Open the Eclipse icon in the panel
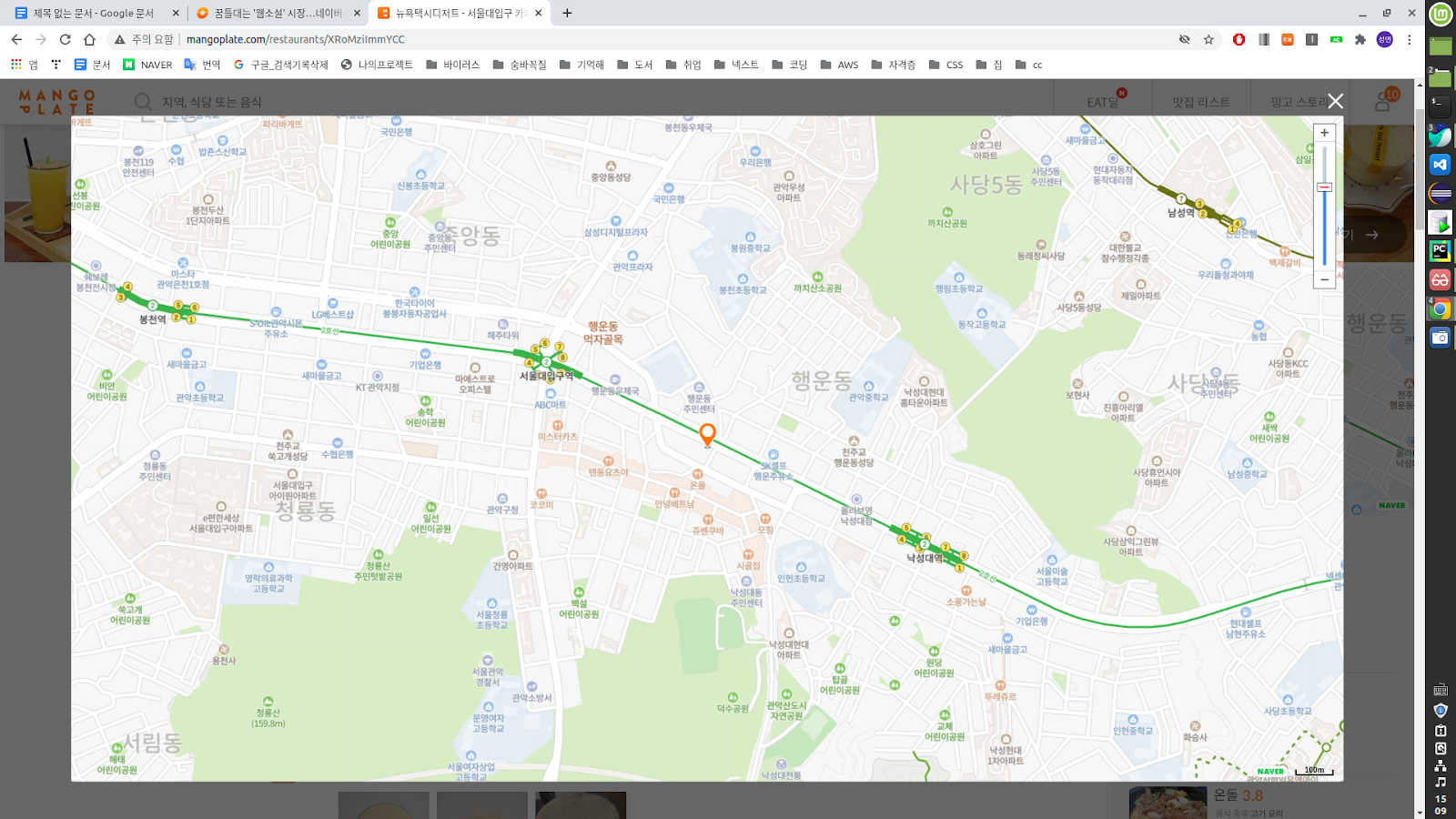 pos(1440,193)
